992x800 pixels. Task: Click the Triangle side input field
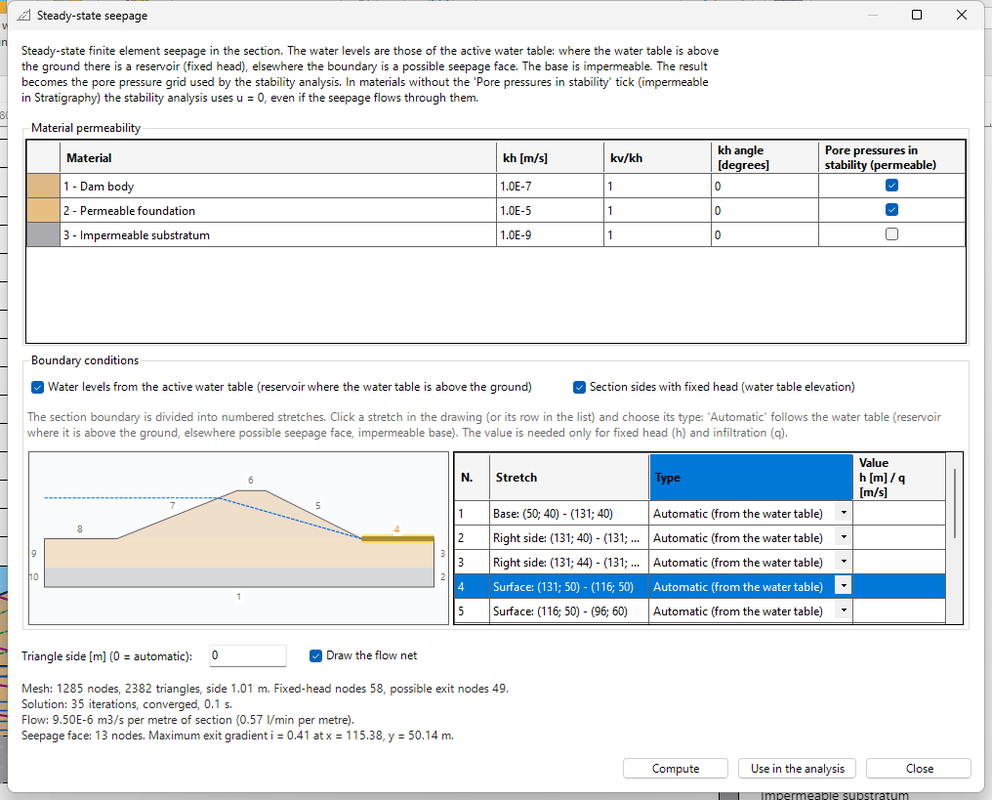[247, 656]
